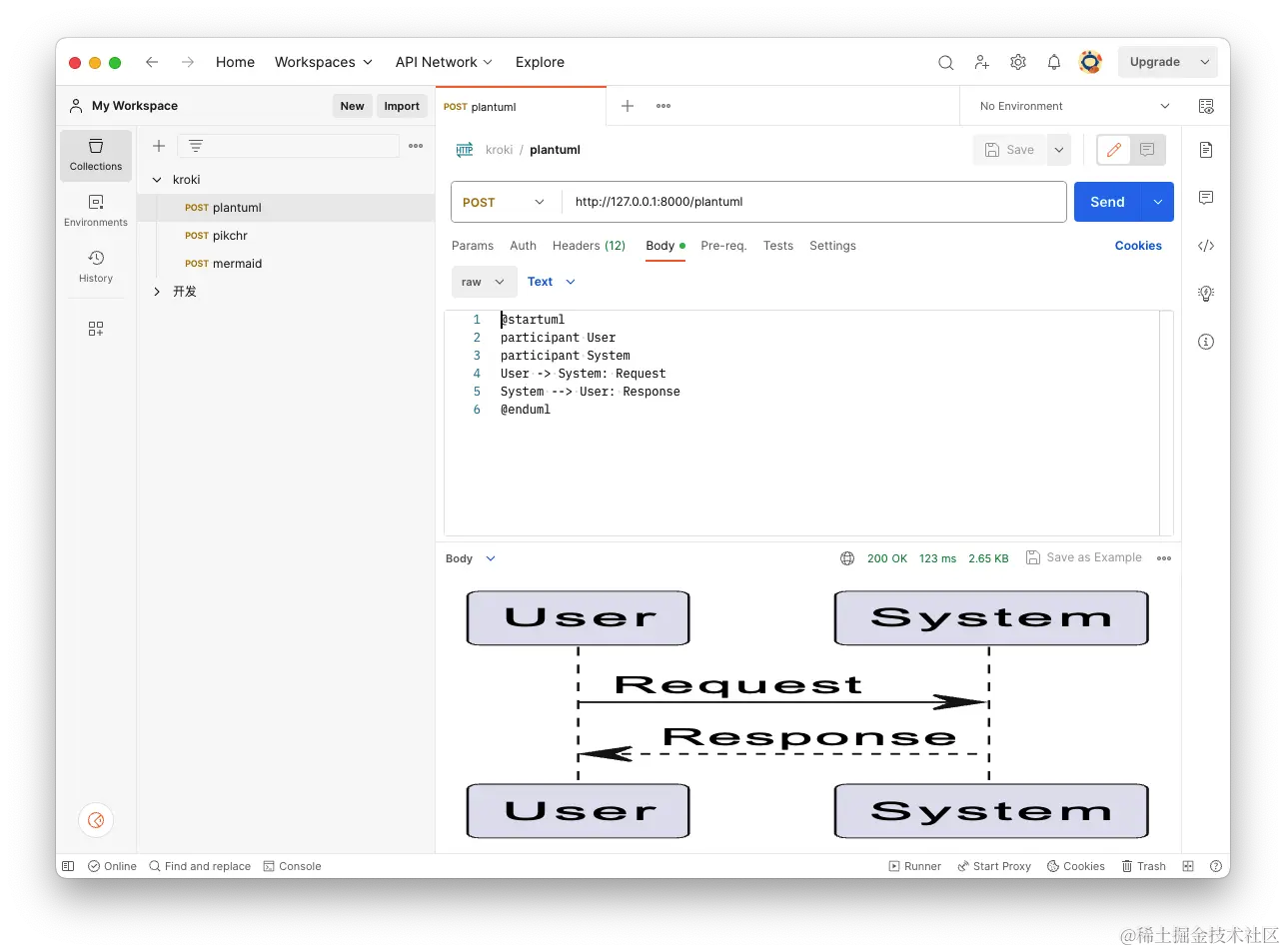The height and width of the screenshot is (952, 1286).
Task: Toggle sidebar icon in status bar
Action: coord(68,866)
